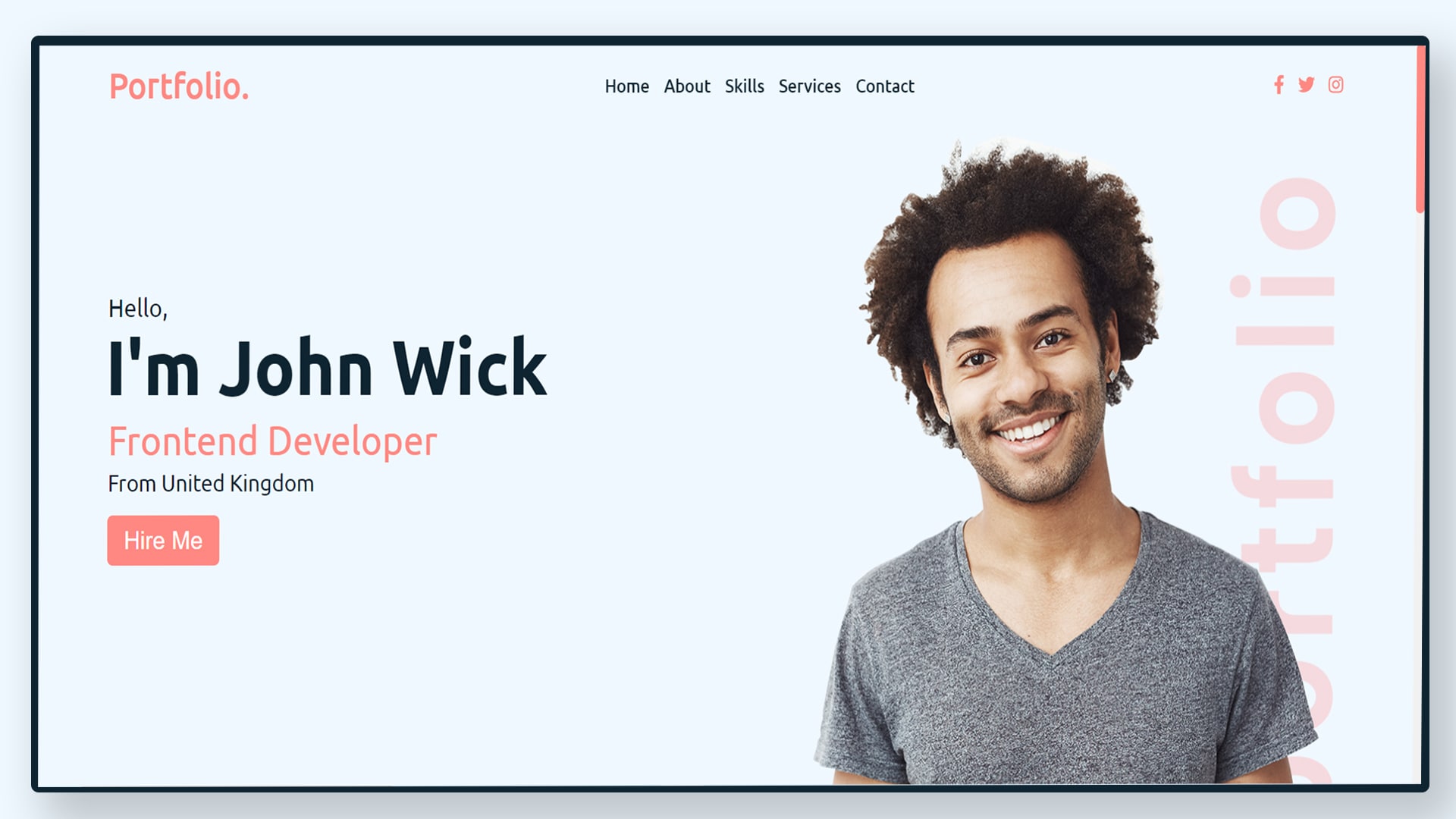Click the Instagram icon in the header

(1336, 84)
